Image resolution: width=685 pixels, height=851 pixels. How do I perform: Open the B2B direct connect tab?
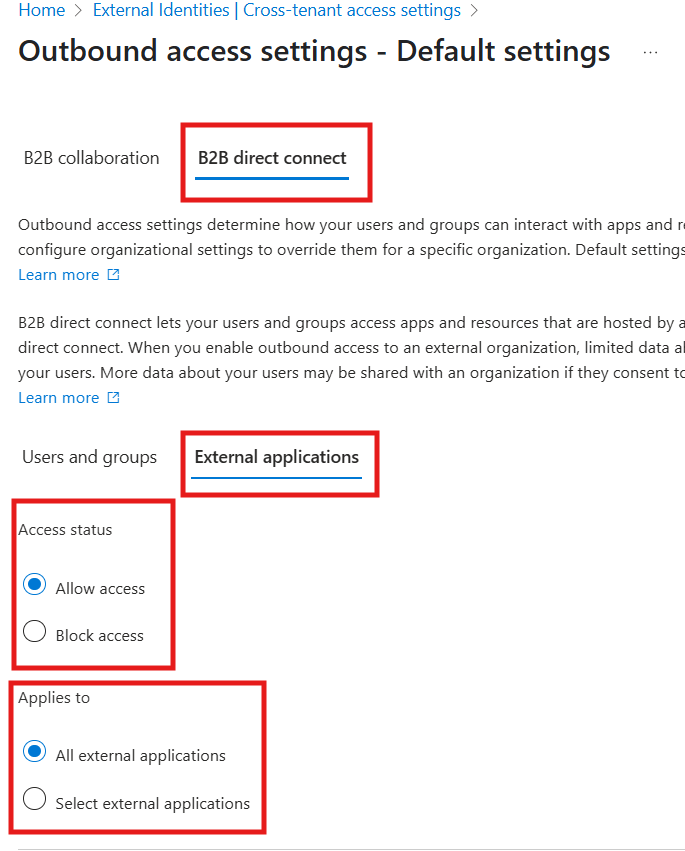[x=272, y=158]
